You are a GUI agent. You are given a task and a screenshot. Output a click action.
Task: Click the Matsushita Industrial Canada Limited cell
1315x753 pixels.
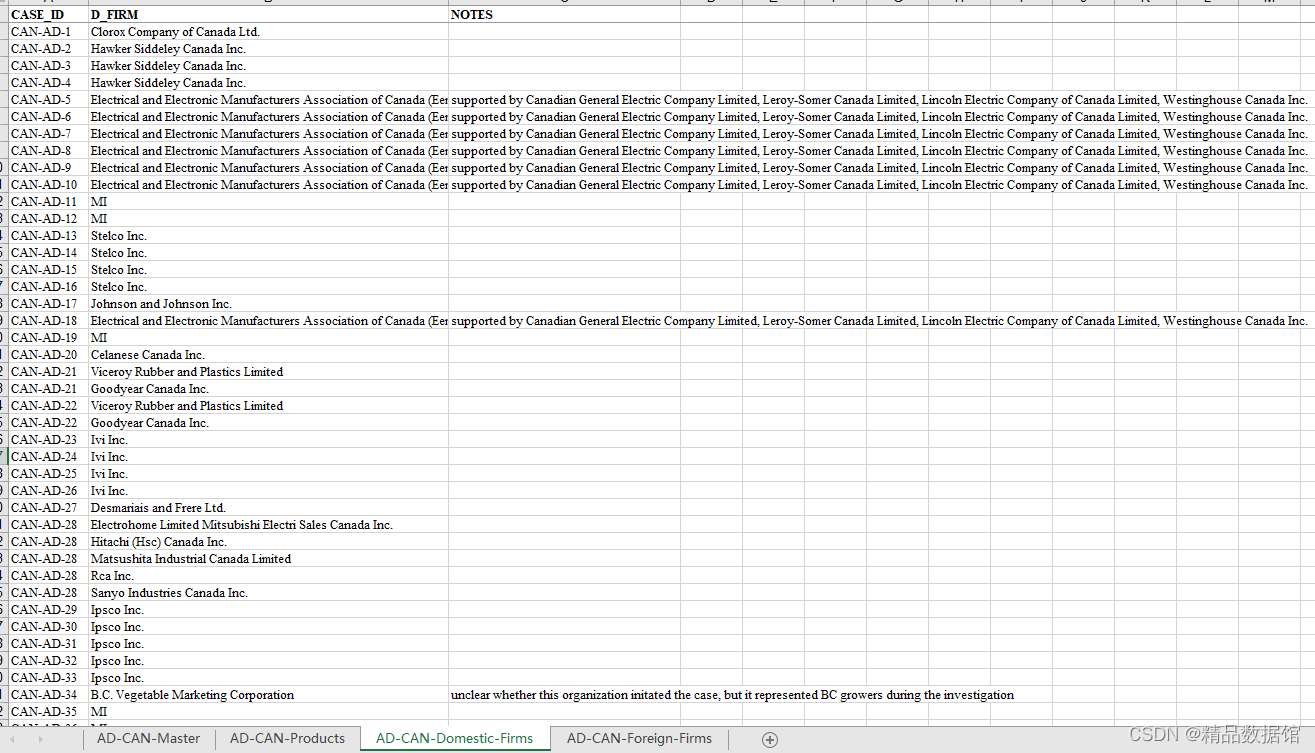tap(269, 559)
